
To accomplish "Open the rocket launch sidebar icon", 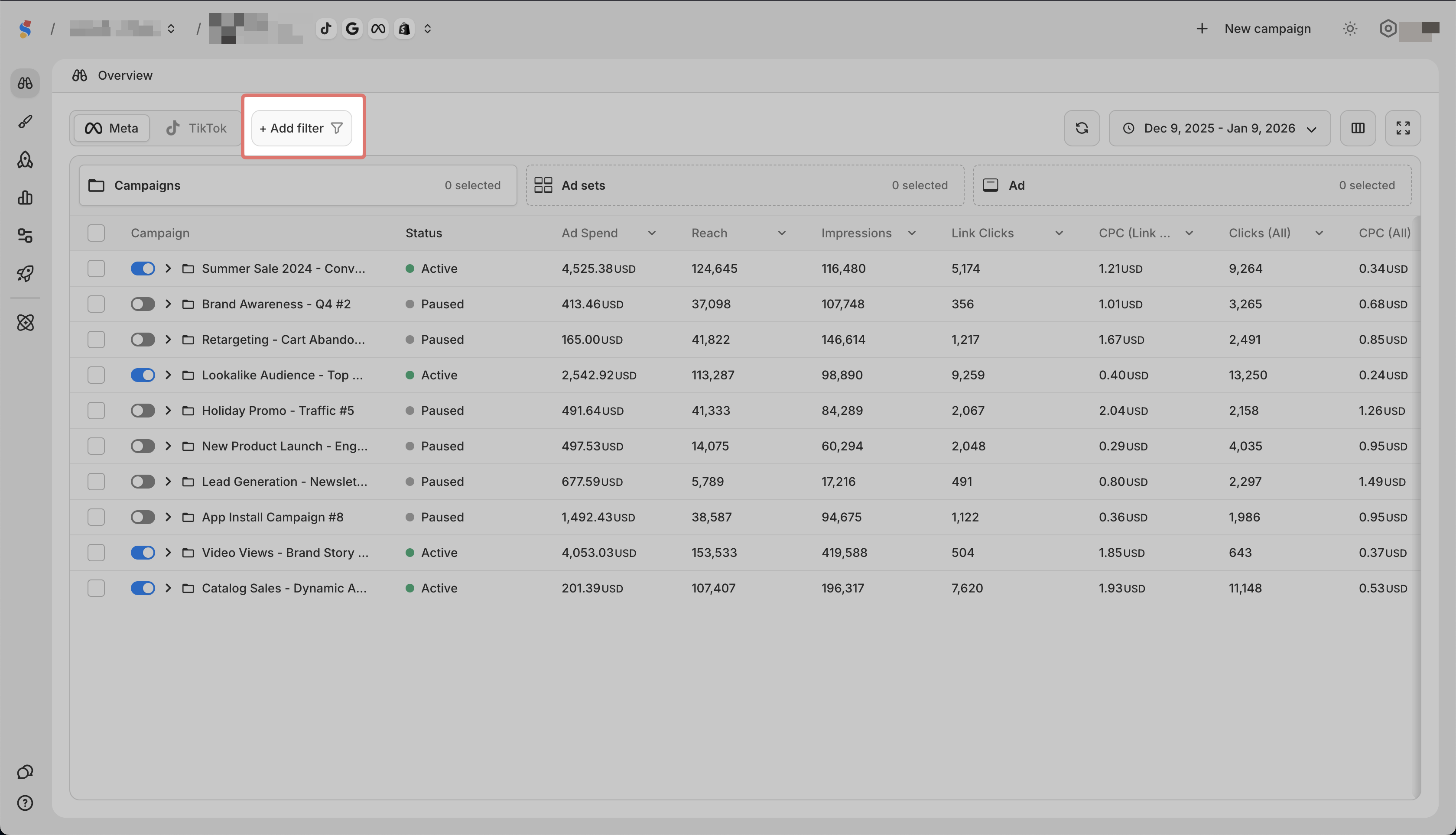I will [25, 274].
